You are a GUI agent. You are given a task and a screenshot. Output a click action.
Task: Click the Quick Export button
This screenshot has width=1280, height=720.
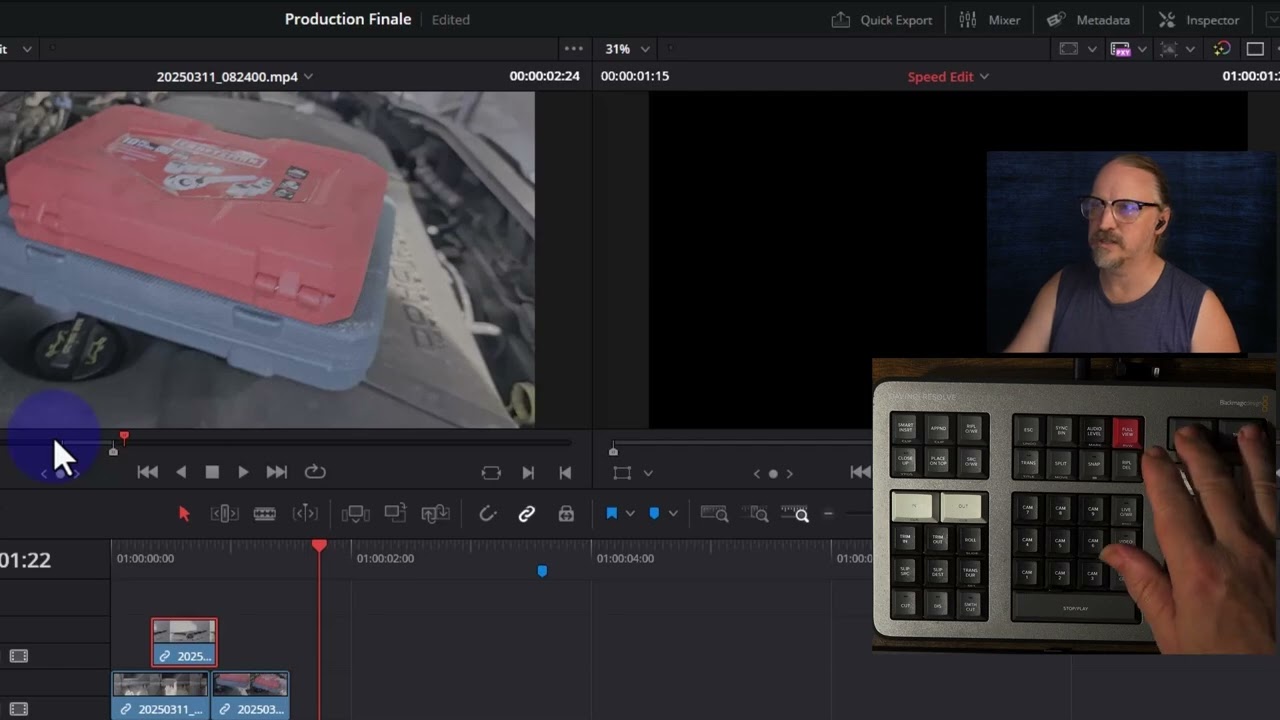pos(882,20)
